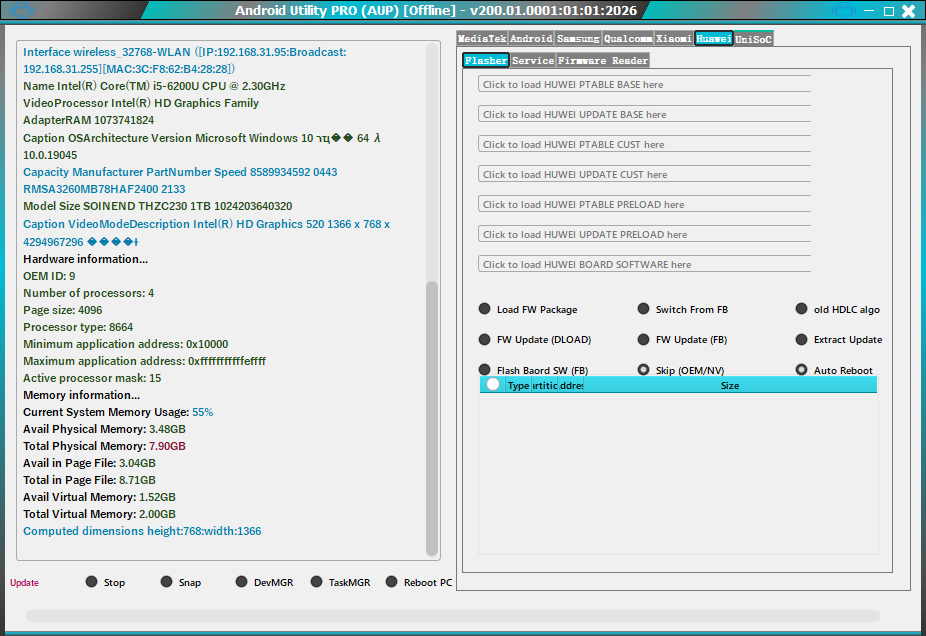The height and width of the screenshot is (636, 926).
Task: Open the Firmware Reader sub-tab
Action: 603,61
